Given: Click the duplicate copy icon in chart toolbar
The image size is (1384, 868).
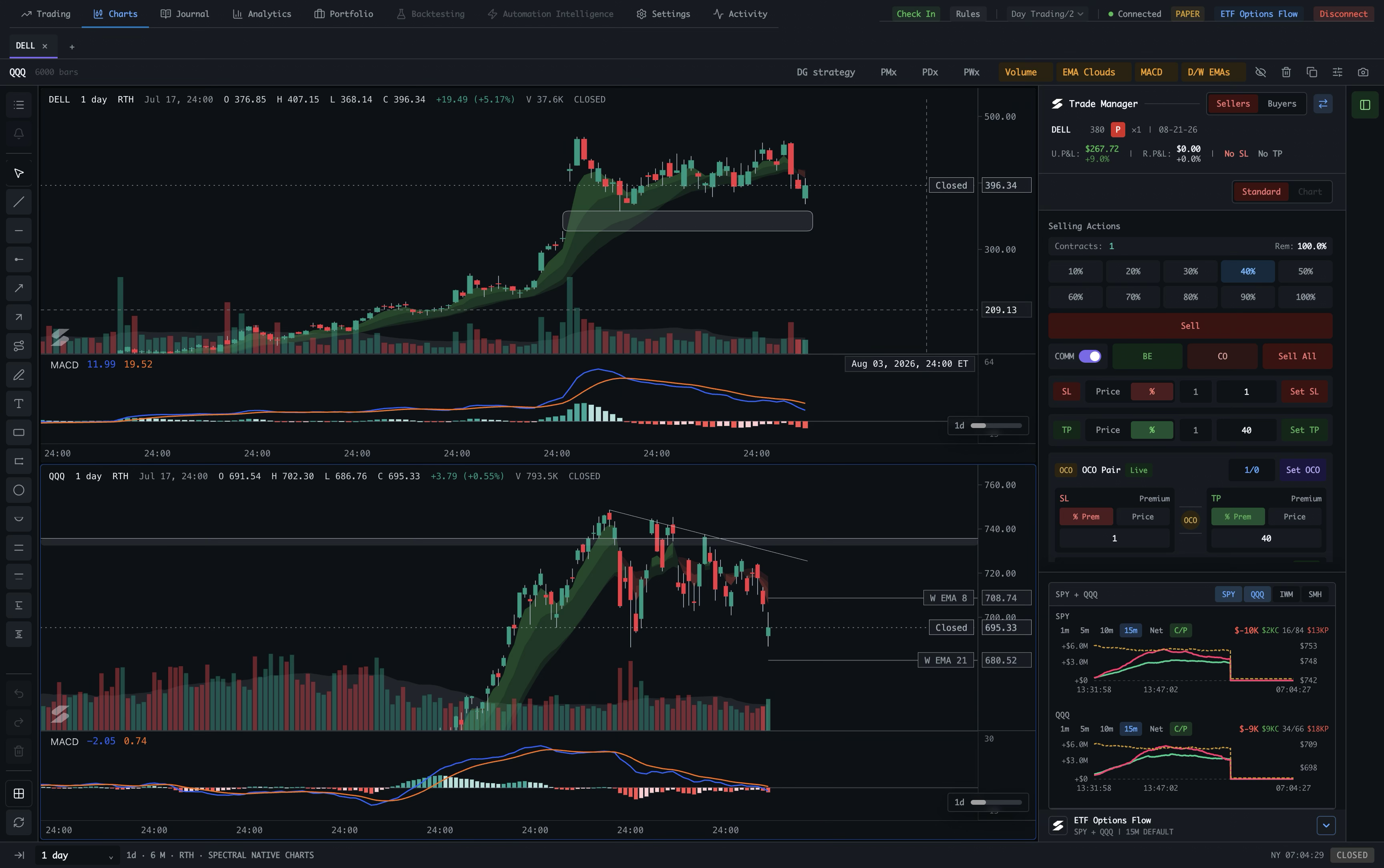Looking at the screenshot, I should click(x=1312, y=72).
